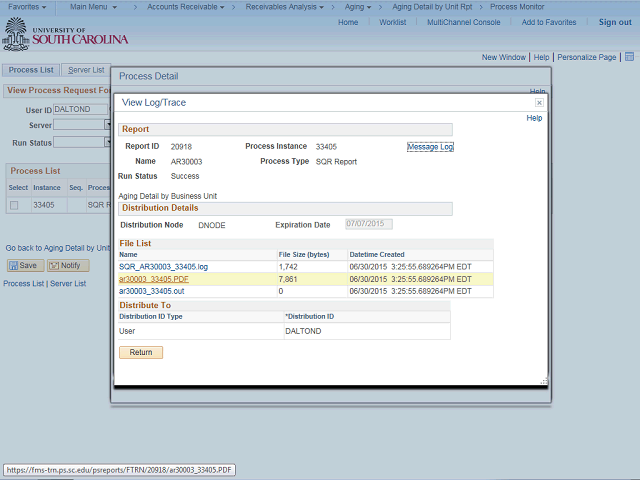Click the Sign out link
The image size is (640, 480).
(x=615, y=22)
